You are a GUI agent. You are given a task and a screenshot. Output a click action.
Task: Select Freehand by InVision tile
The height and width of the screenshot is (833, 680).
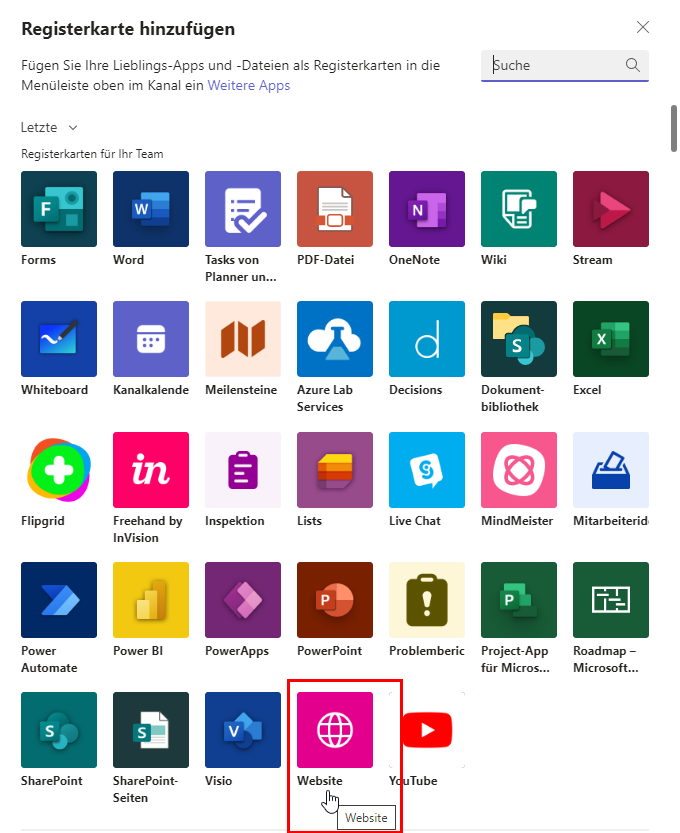coord(151,470)
